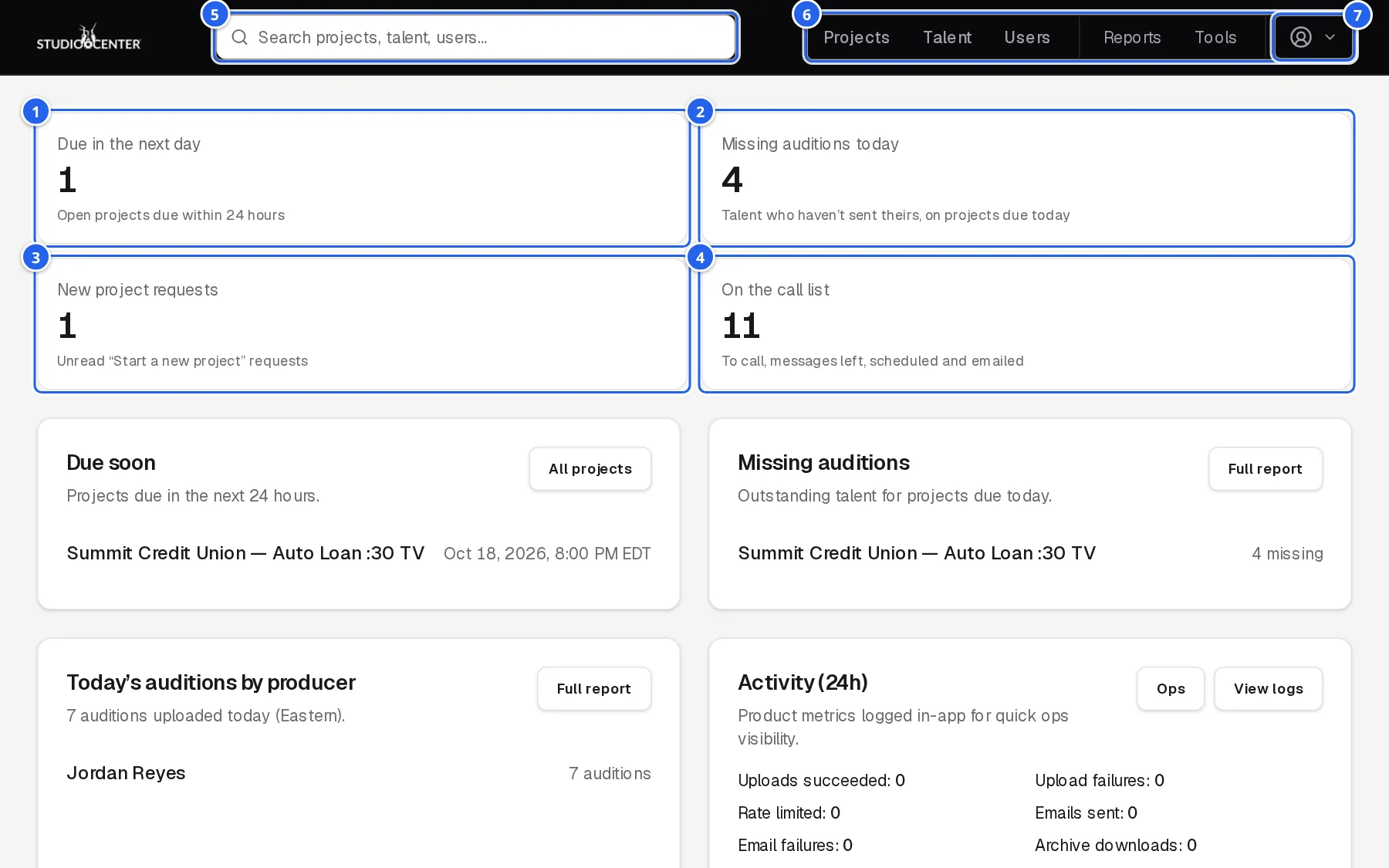Image resolution: width=1389 pixels, height=868 pixels.
Task: Click the Archive downloads: 0 metric
Action: [1116, 845]
